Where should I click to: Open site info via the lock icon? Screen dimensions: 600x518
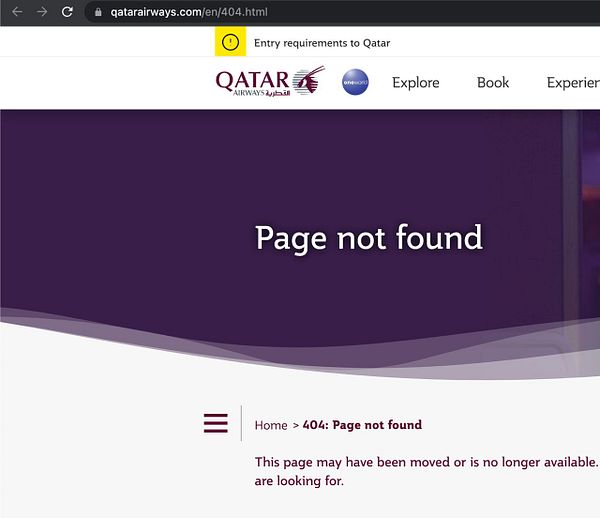tap(98, 12)
